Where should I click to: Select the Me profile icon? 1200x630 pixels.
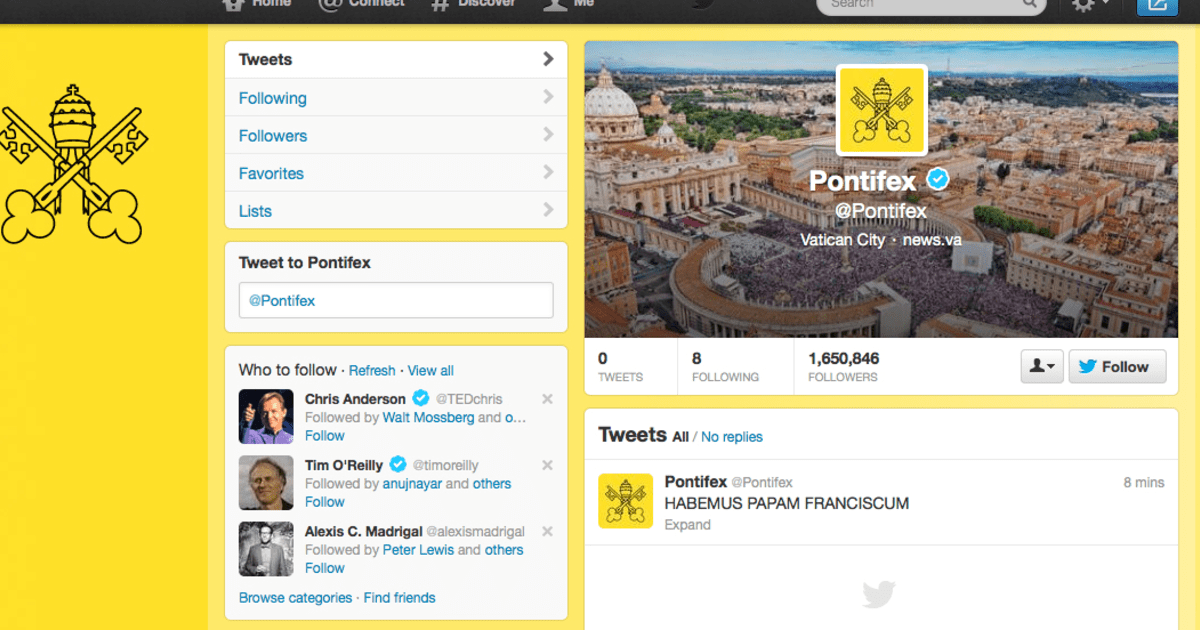point(553,4)
